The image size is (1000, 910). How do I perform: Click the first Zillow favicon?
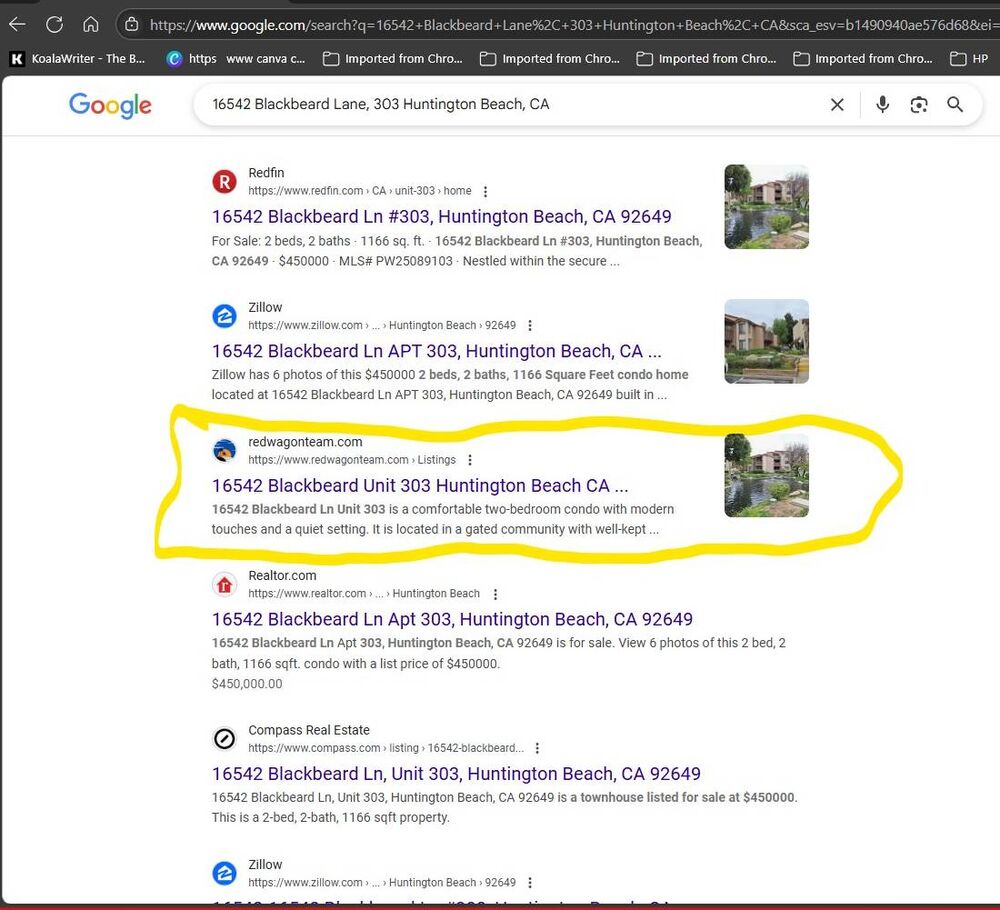click(x=224, y=316)
